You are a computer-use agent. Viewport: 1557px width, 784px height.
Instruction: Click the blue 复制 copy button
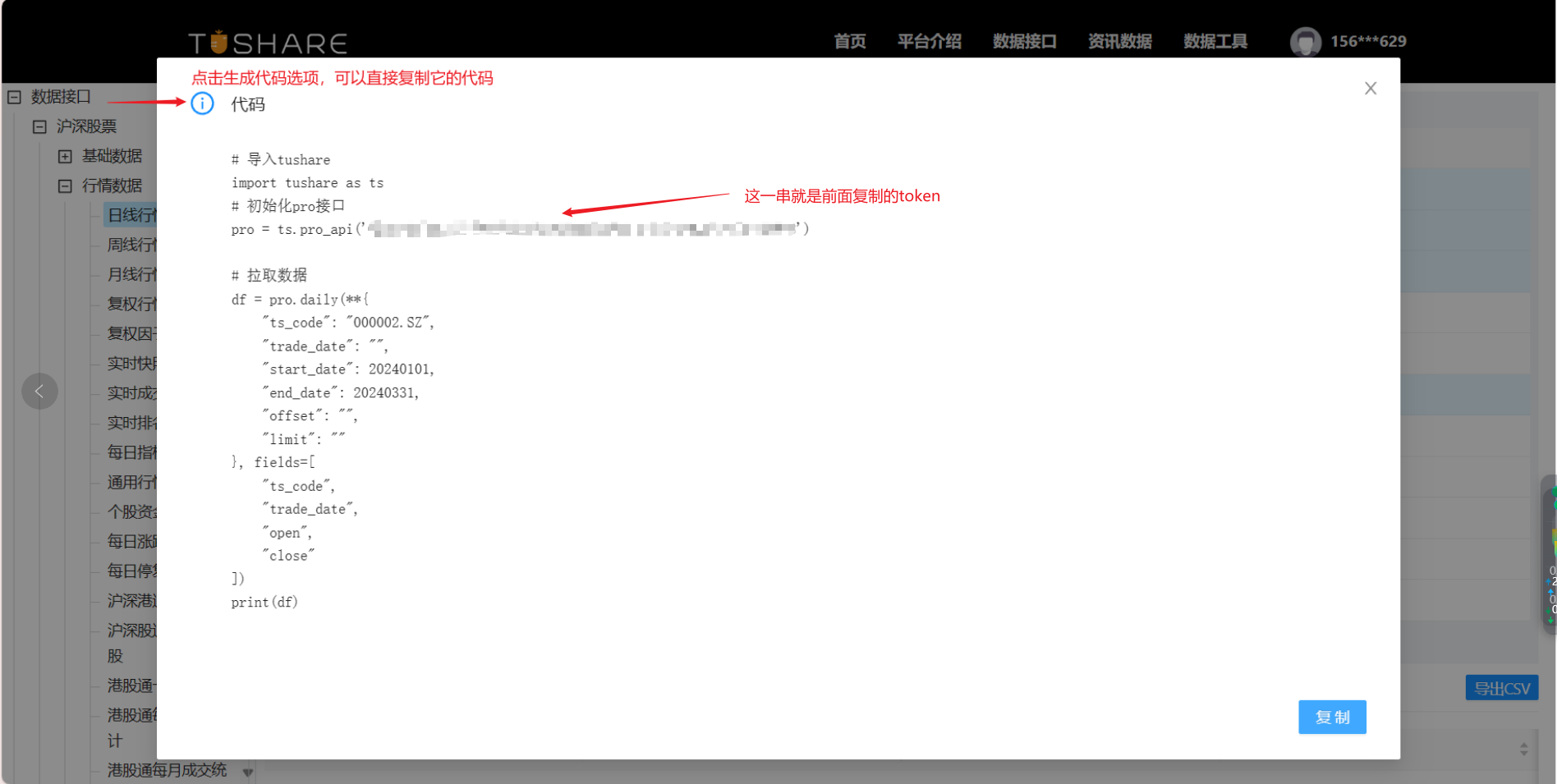point(1332,717)
